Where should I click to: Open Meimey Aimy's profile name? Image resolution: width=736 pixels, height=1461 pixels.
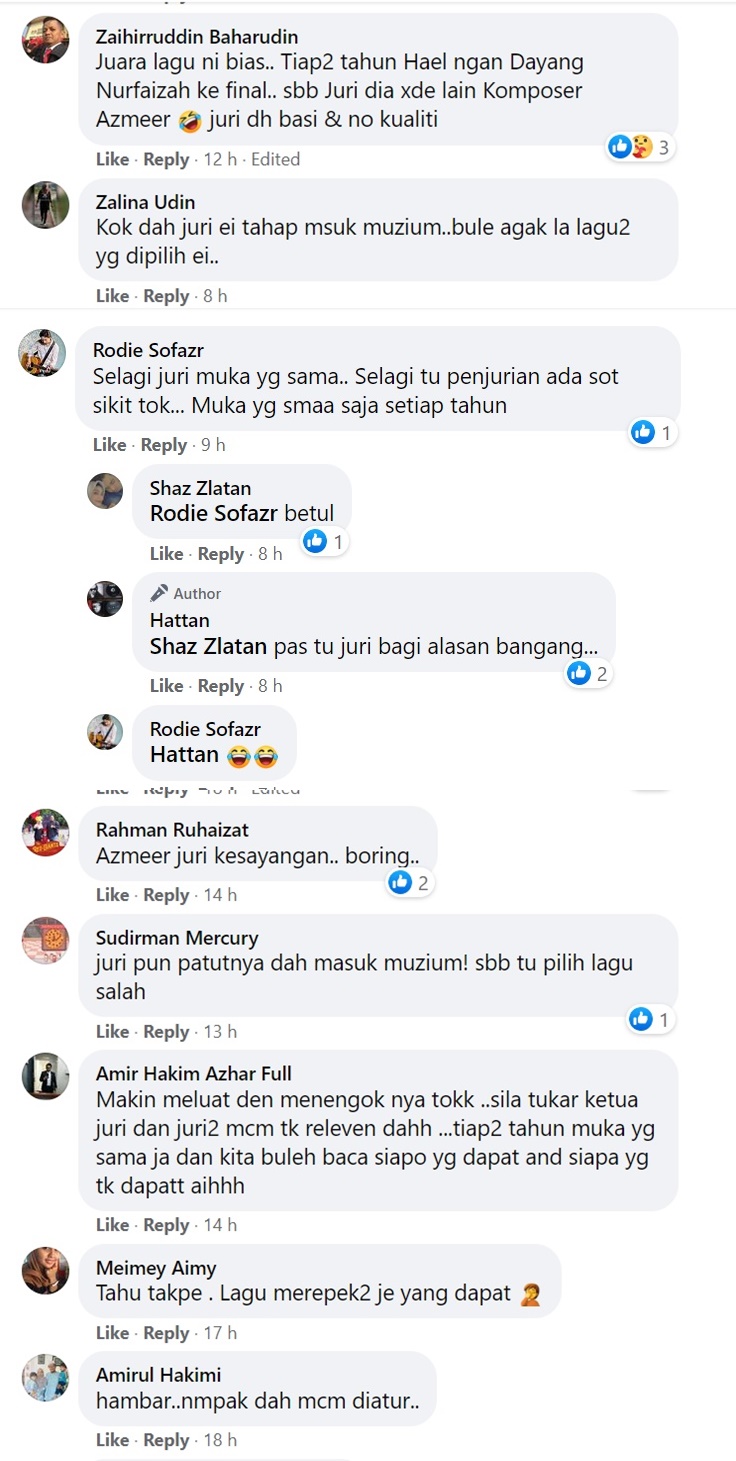(x=156, y=1268)
